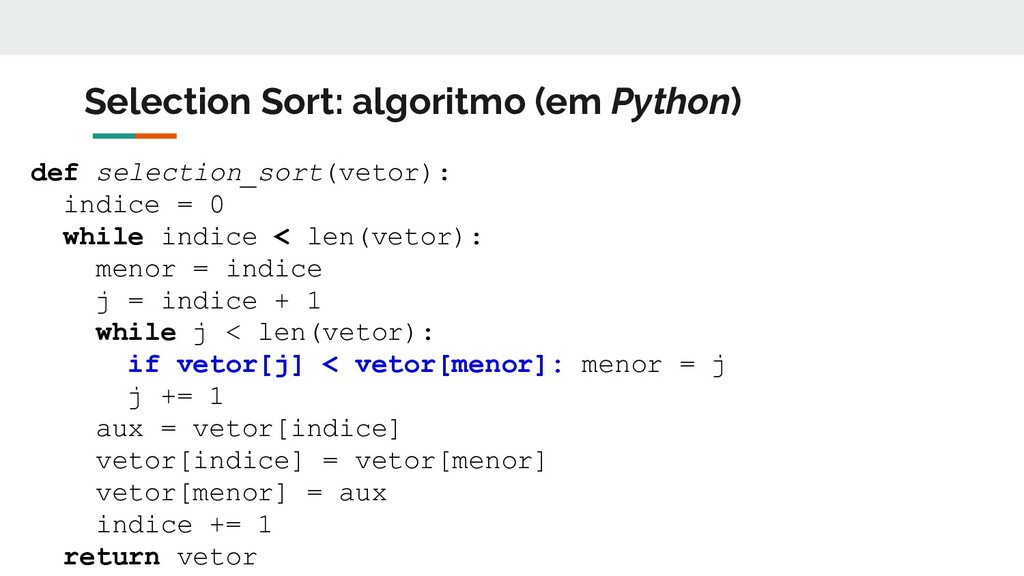The height and width of the screenshot is (576, 1024).
Task: Click the blue text 'vetor[menor]:'
Action: (x=459, y=365)
